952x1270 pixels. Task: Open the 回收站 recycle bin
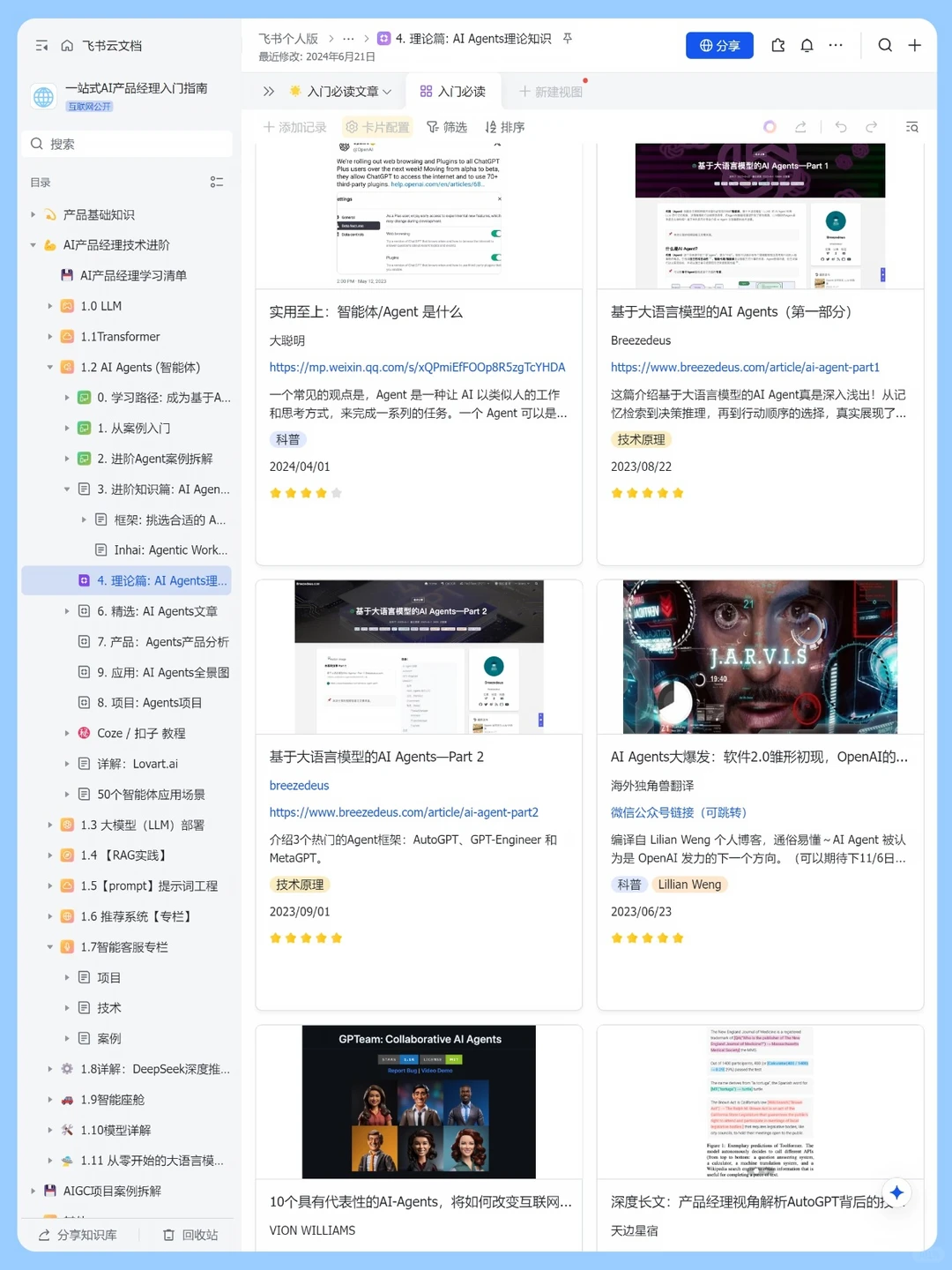point(190,1236)
